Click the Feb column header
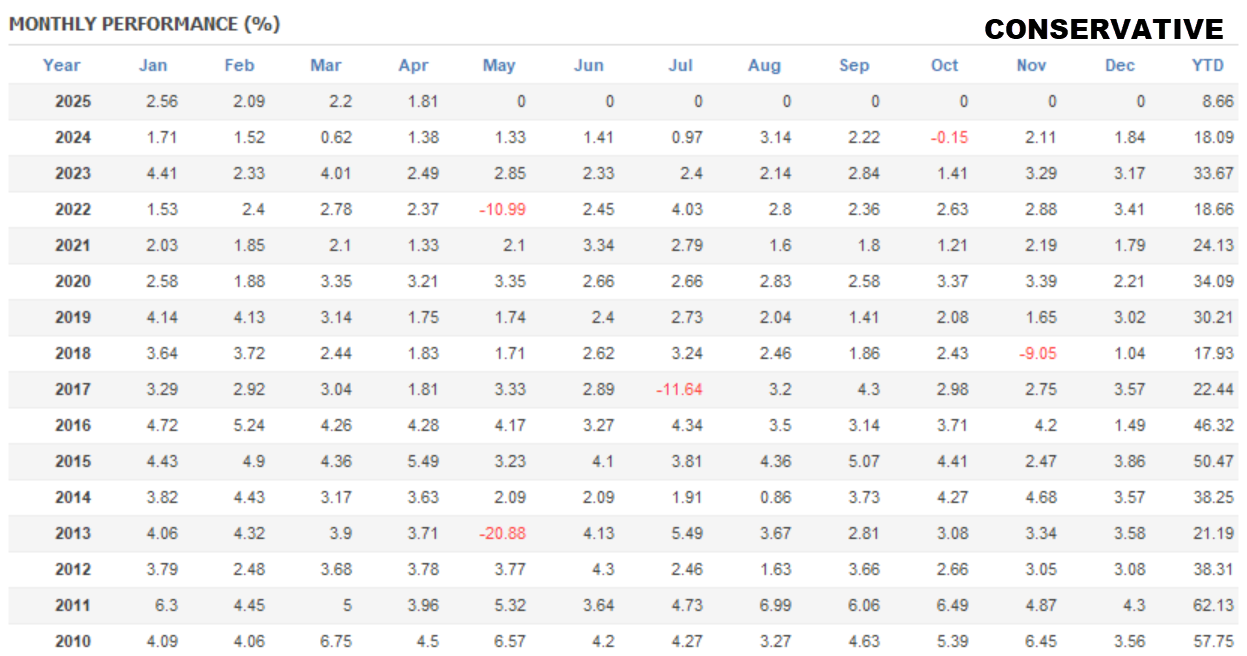This screenshot has height=656, width=1247. 239,65
